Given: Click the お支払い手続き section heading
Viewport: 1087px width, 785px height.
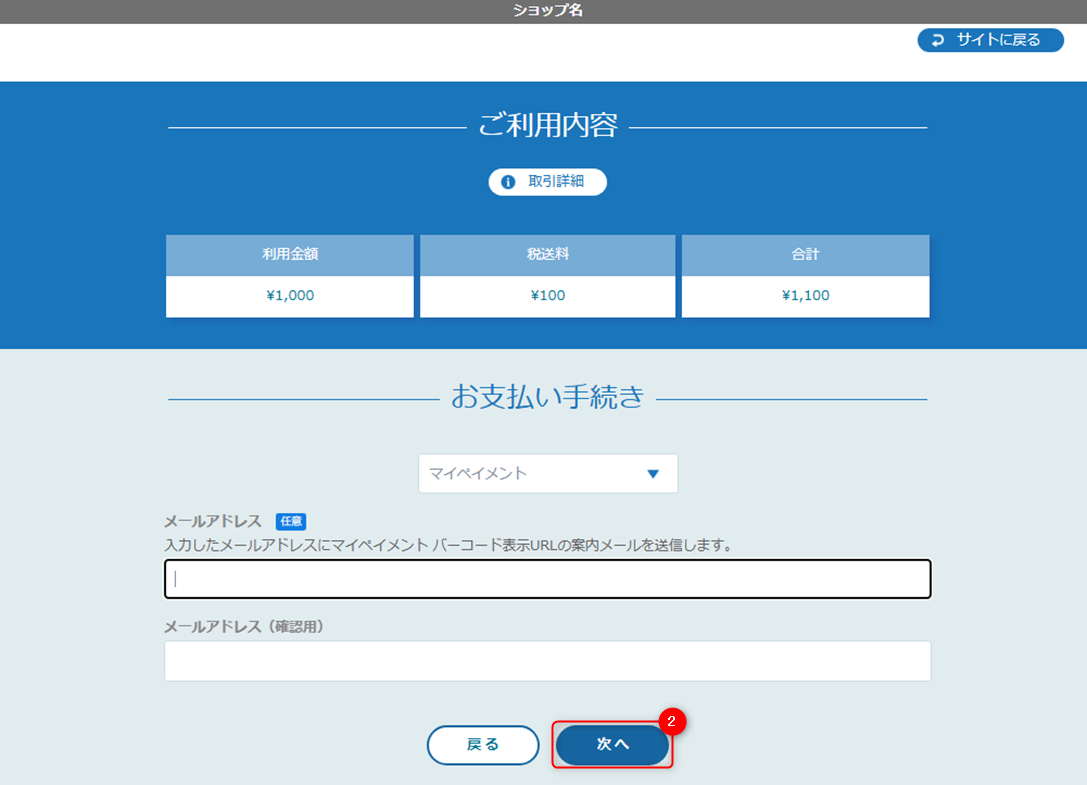Looking at the screenshot, I should click(547, 394).
